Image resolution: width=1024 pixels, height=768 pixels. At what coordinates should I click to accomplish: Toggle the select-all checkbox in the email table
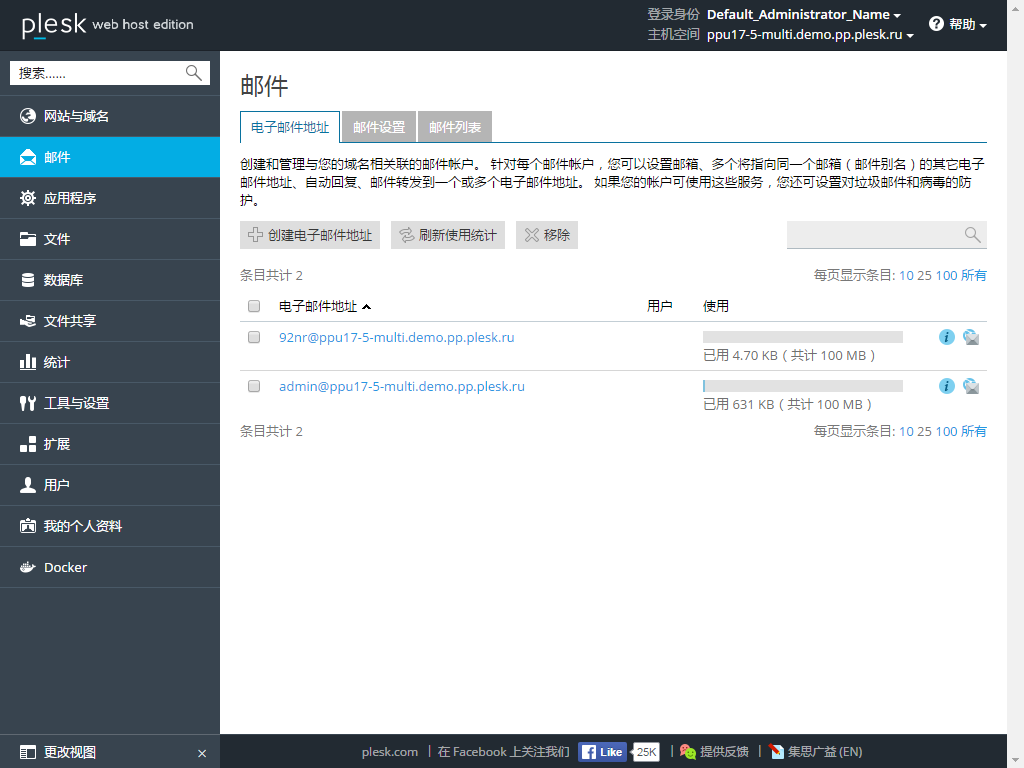click(x=253, y=306)
